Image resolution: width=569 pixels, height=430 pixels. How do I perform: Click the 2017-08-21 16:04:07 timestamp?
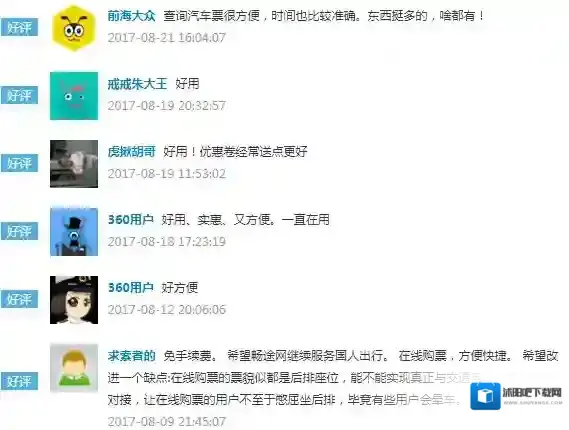[167, 37]
